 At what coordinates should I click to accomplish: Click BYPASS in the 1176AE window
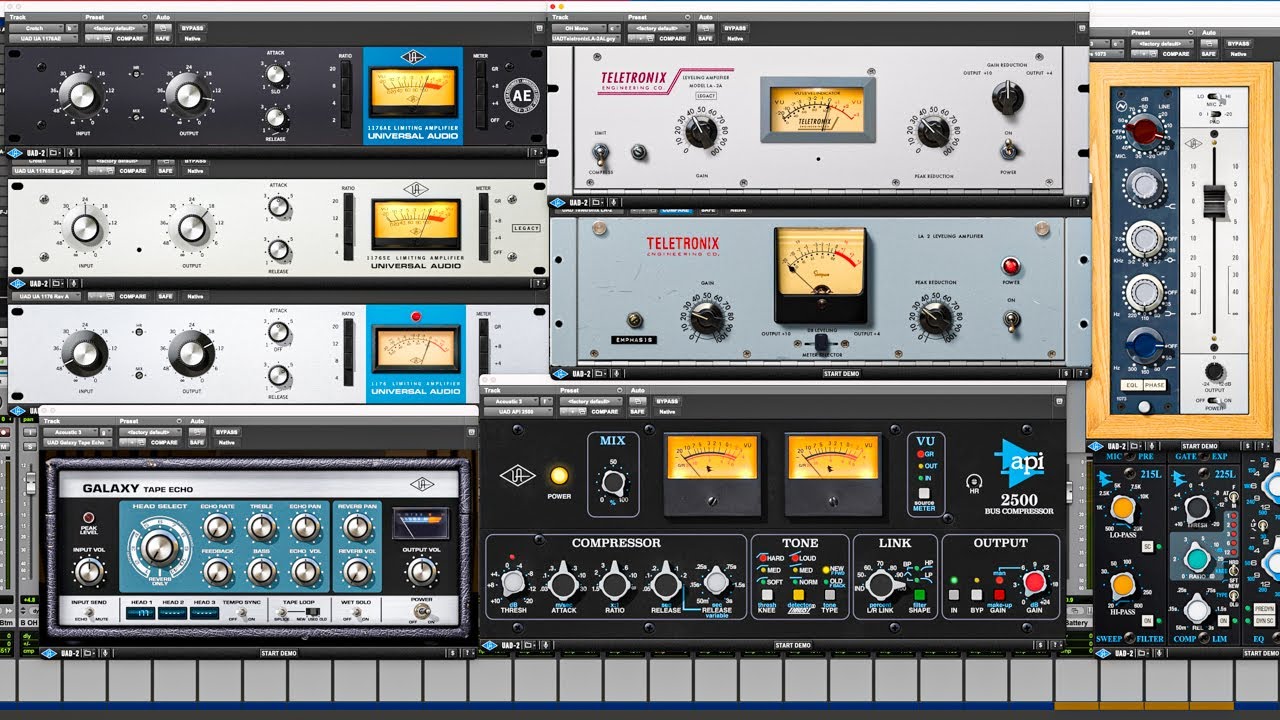pos(192,28)
